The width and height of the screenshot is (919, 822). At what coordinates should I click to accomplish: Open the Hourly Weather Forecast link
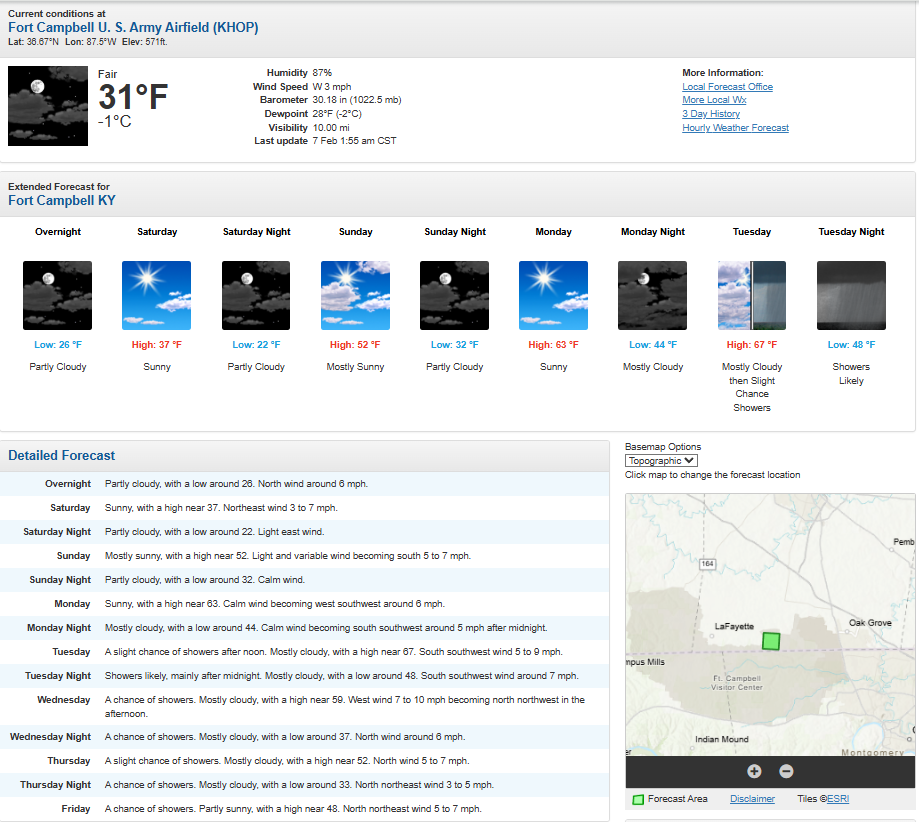coord(735,128)
